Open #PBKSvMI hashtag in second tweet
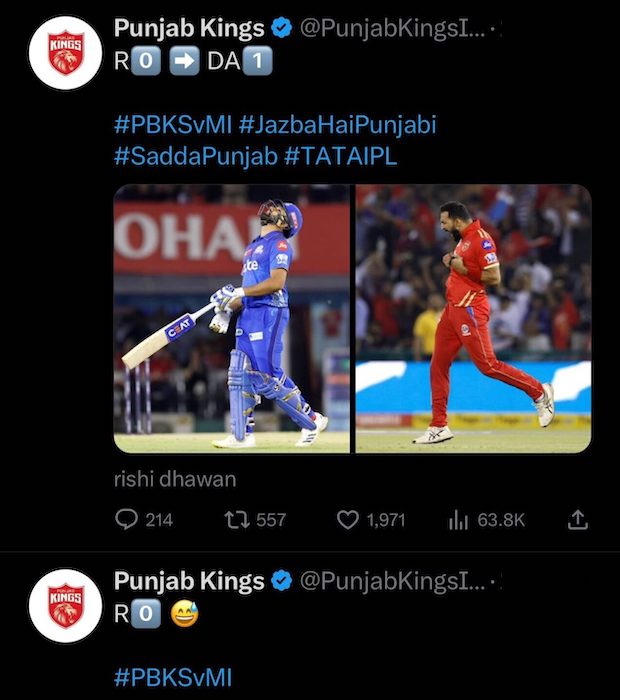This screenshot has height=700, width=620. tap(173, 679)
